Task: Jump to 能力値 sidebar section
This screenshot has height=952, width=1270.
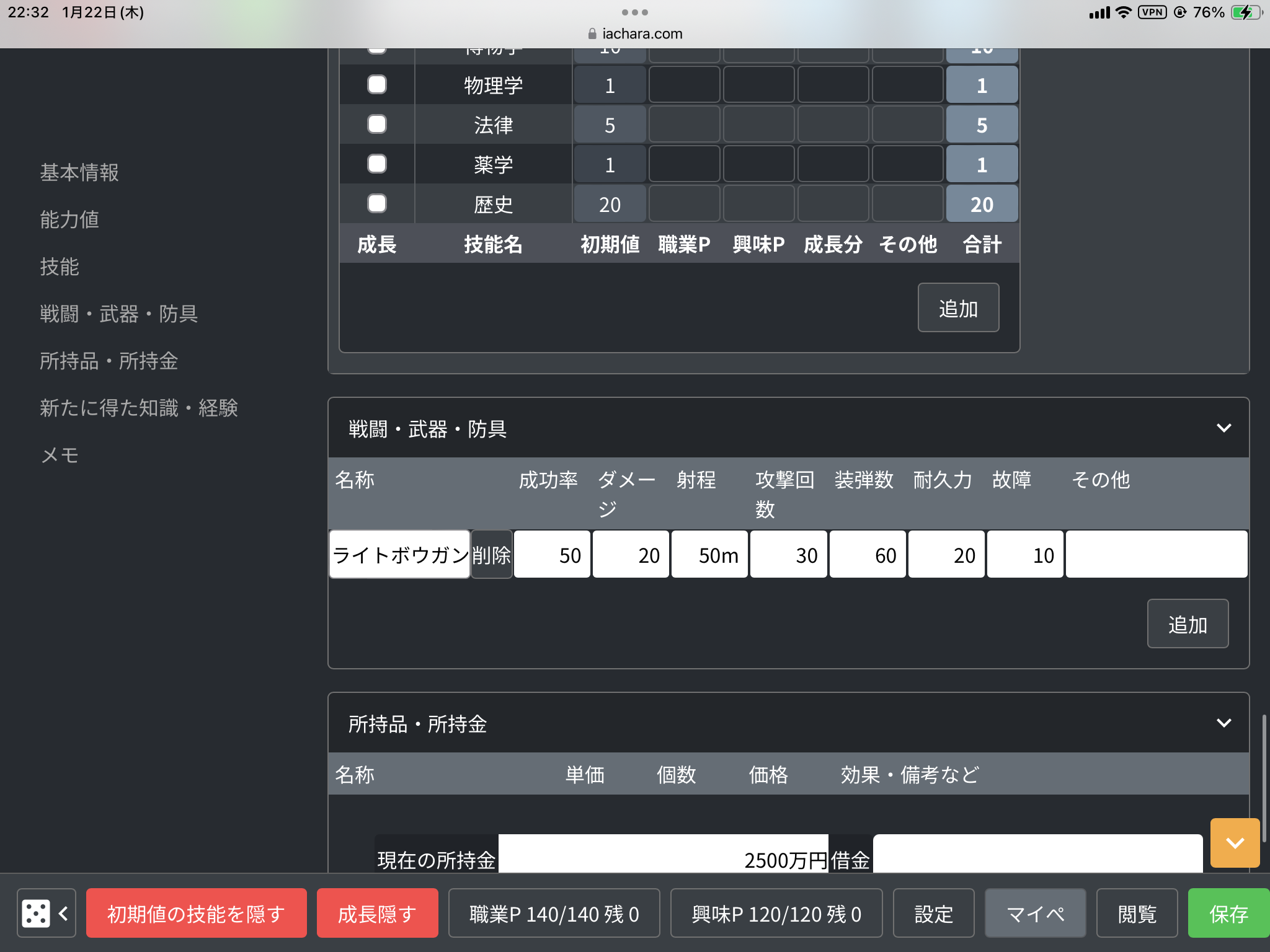Action: [x=69, y=220]
